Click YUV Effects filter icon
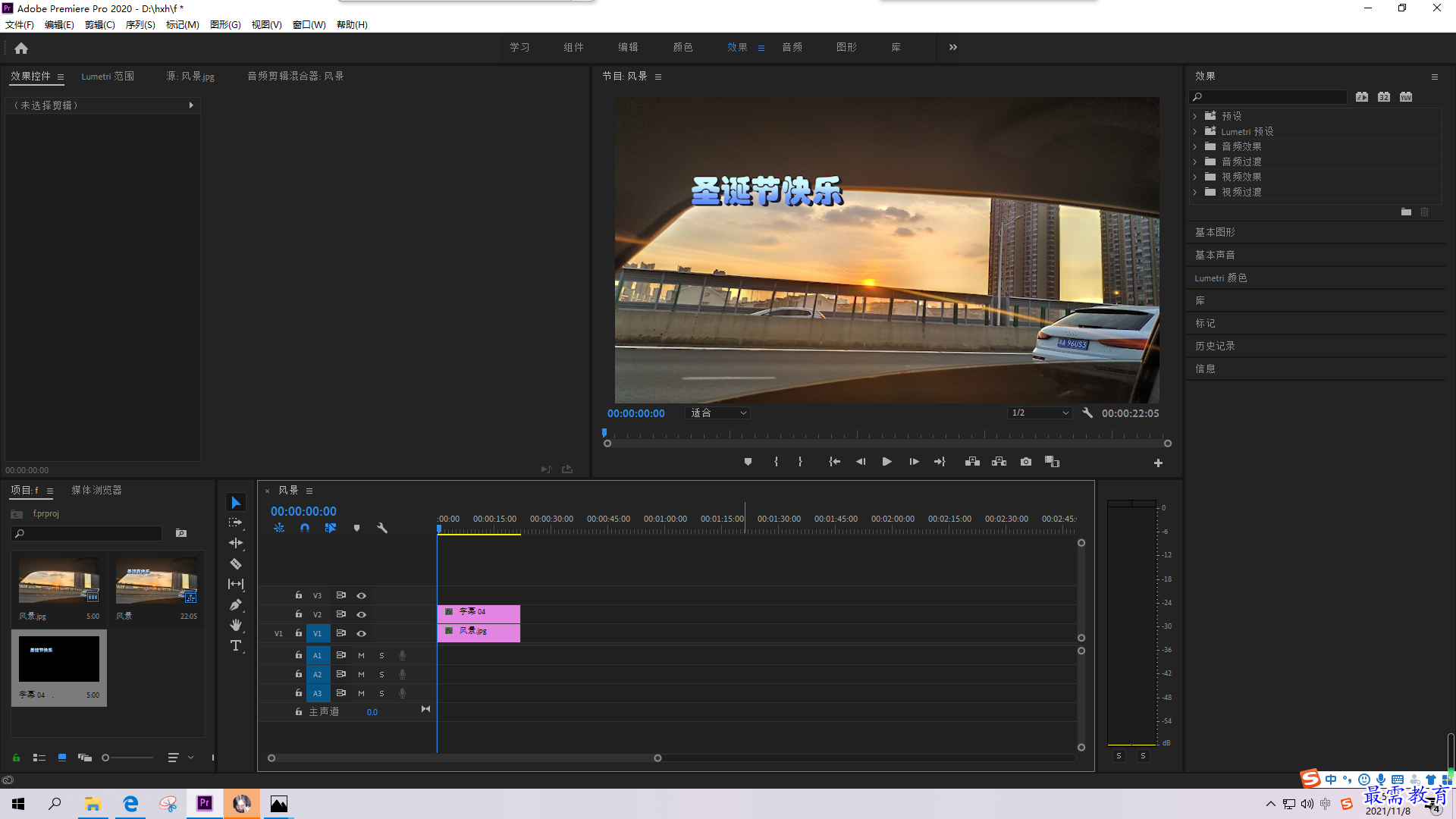1456x819 pixels. [x=1406, y=96]
